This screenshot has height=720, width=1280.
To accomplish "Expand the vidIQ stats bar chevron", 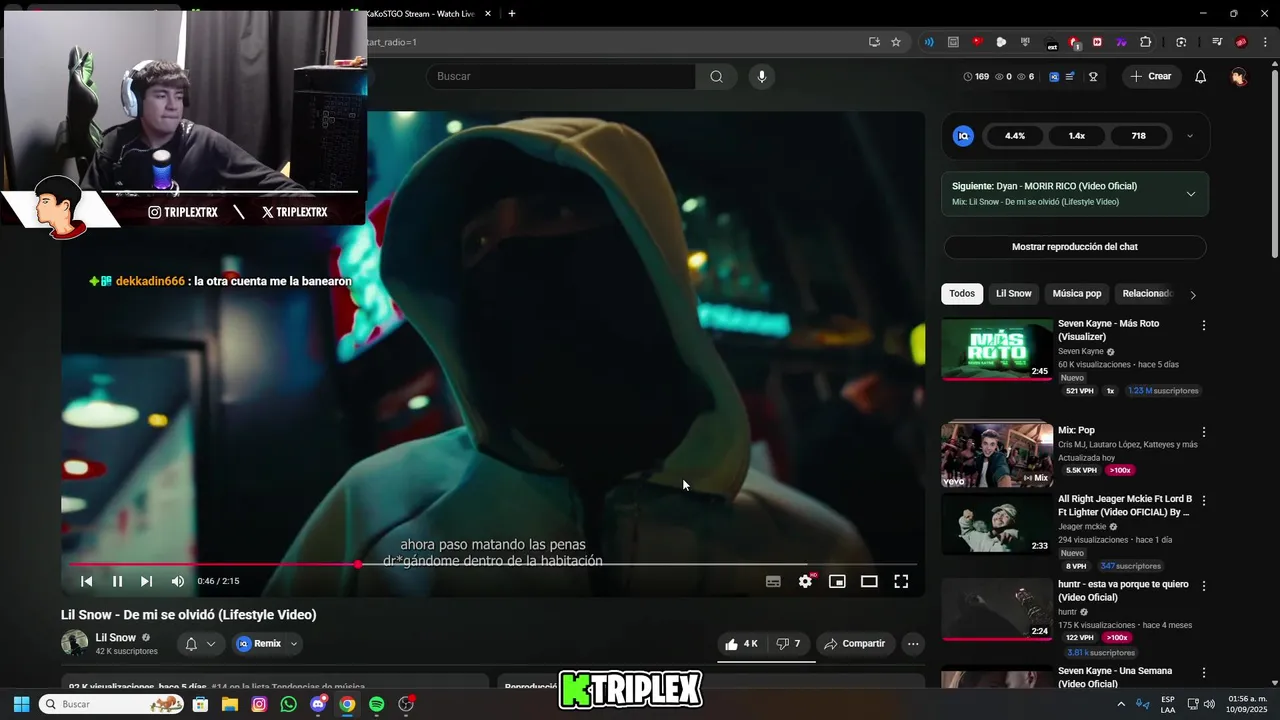I will pos(1189,136).
